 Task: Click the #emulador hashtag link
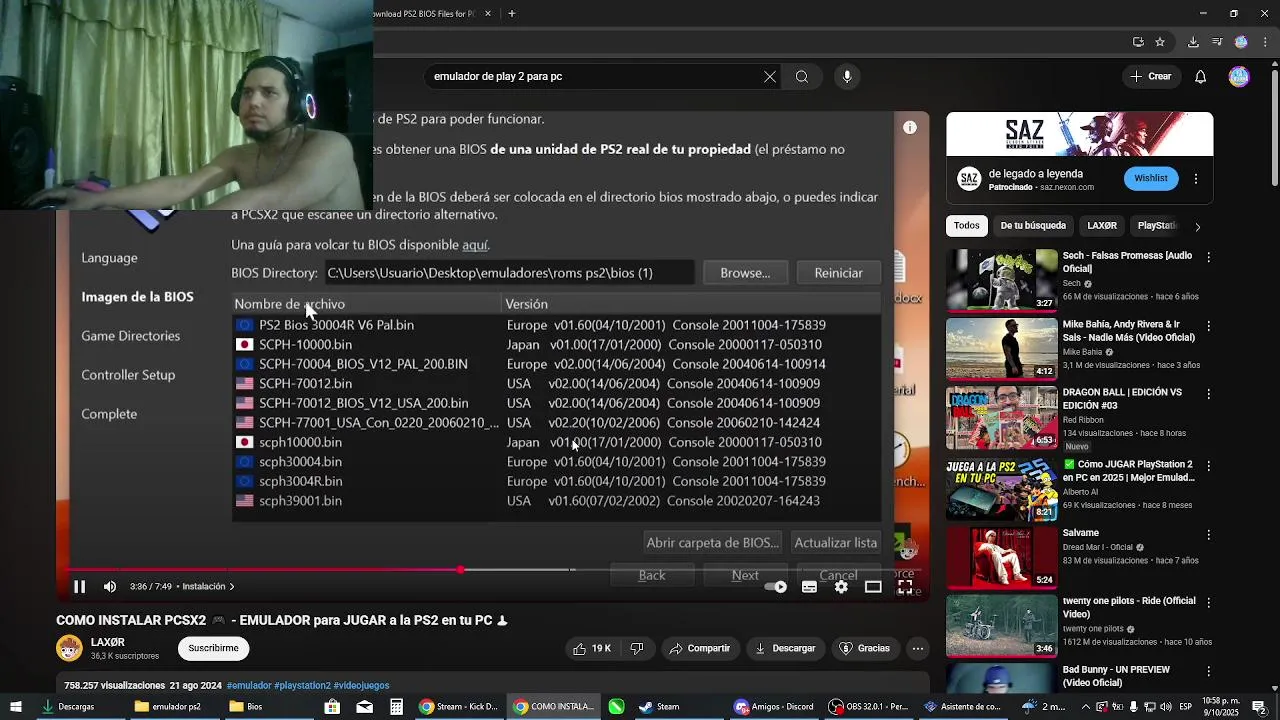[249, 686]
